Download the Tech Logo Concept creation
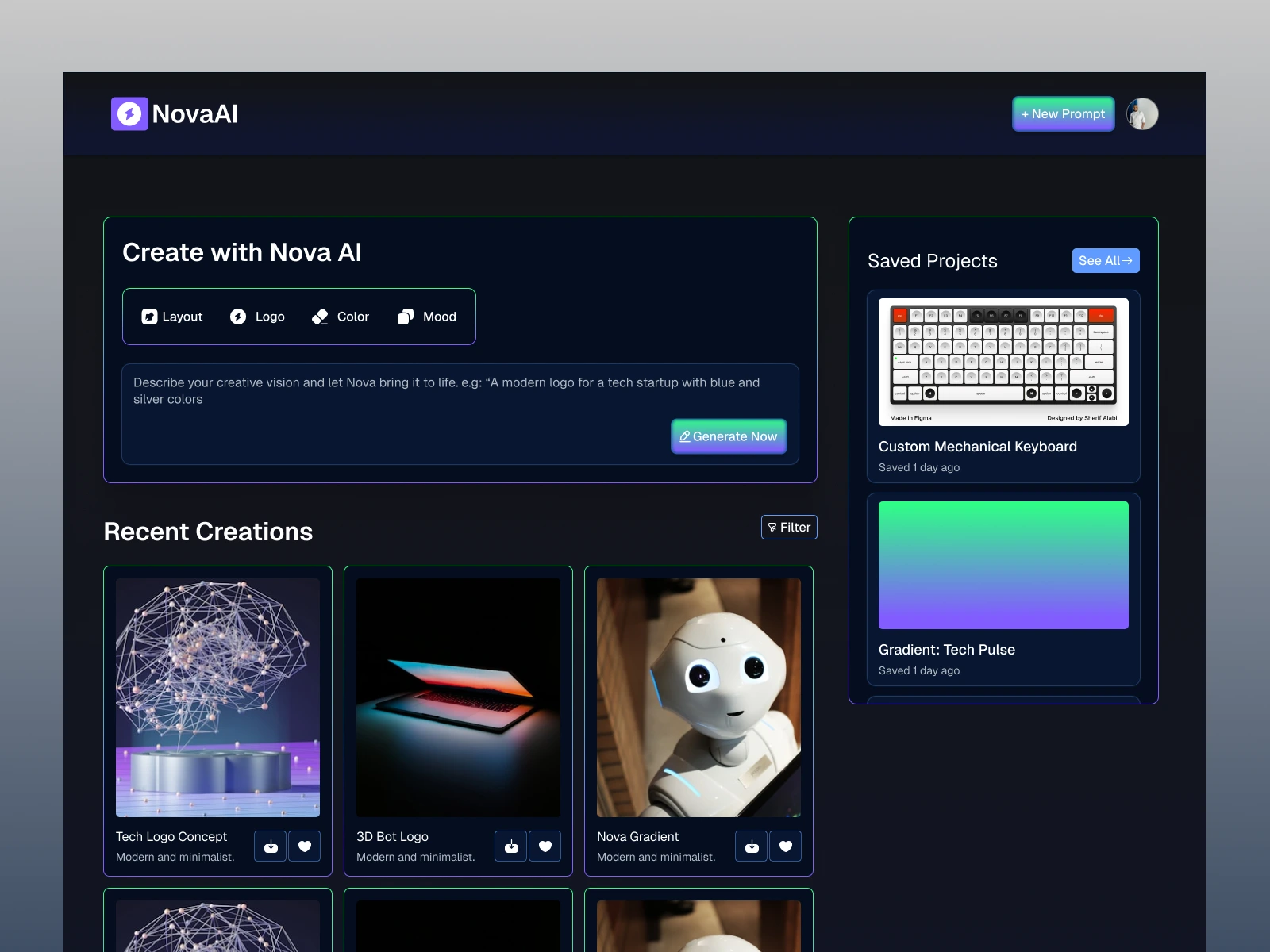The height and width of the screenshot is (952, 1270). (271, 846)
